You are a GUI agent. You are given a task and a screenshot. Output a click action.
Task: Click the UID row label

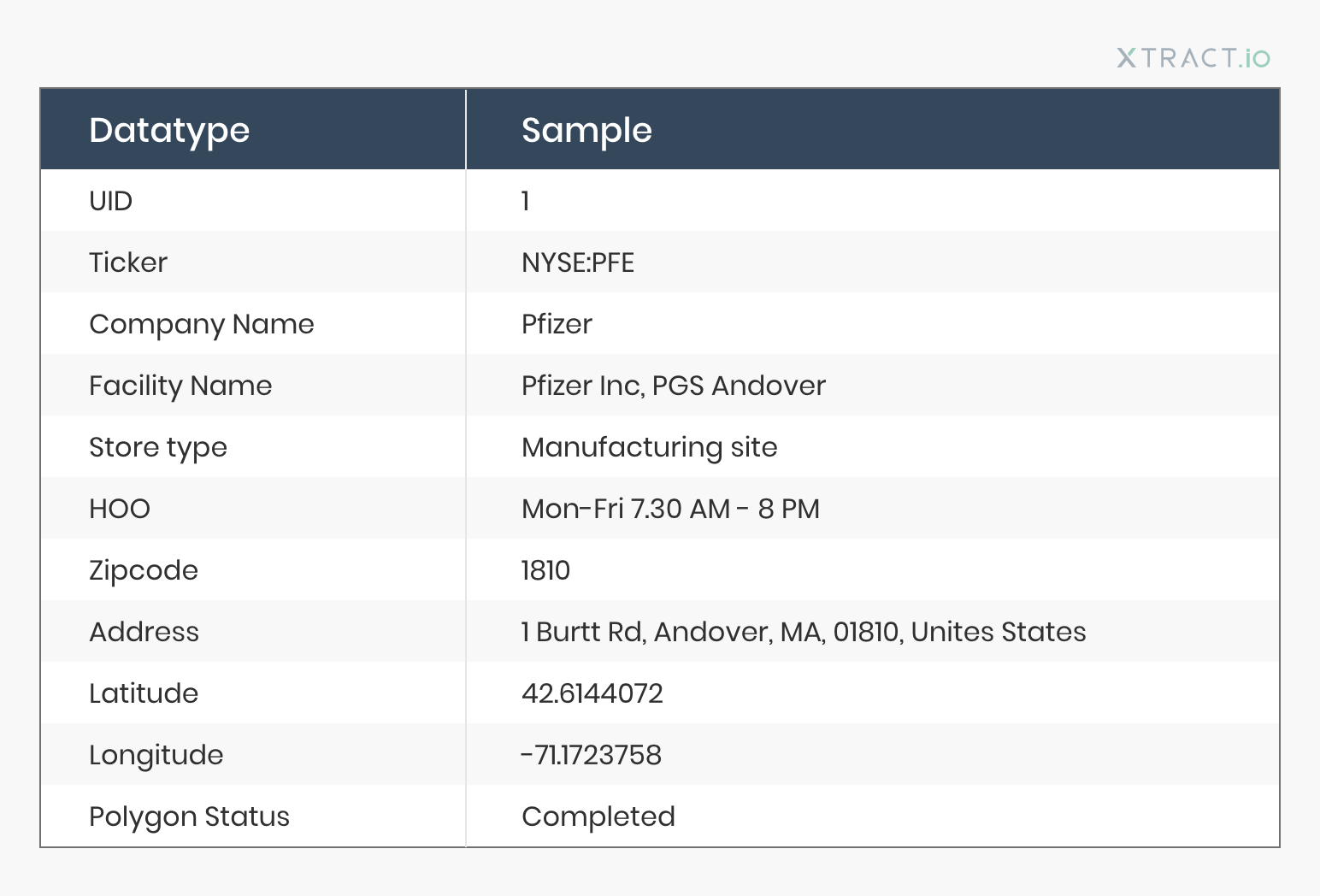[111, 201]
